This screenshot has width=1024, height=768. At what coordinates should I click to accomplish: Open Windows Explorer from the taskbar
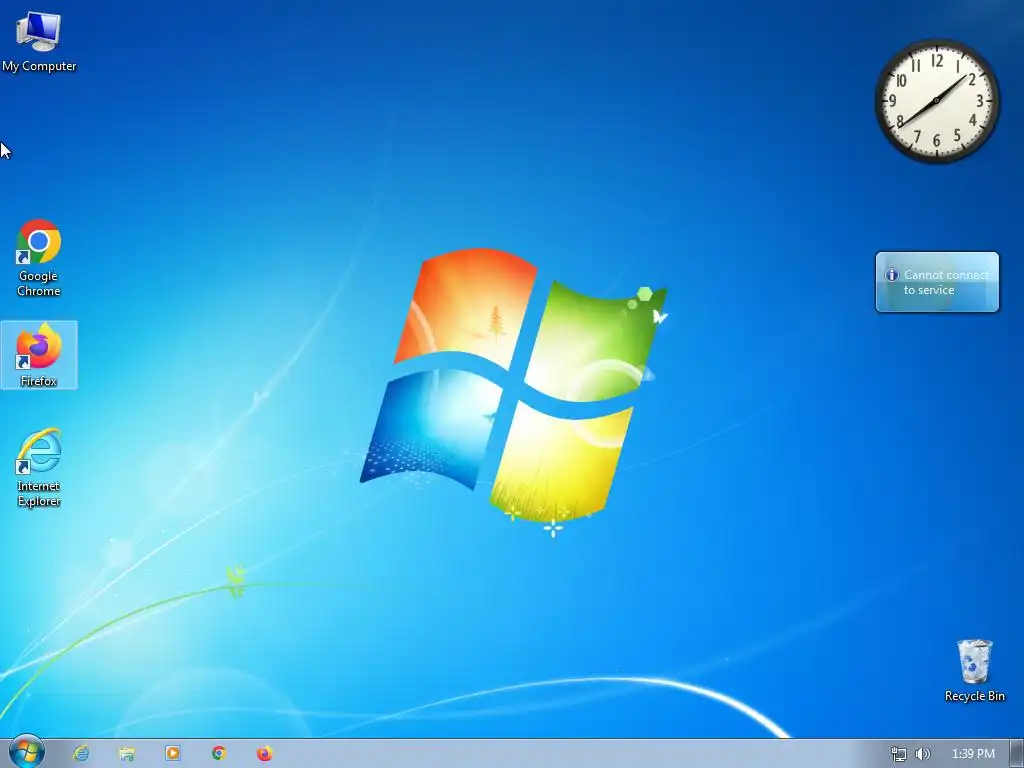tap(127, 754)
